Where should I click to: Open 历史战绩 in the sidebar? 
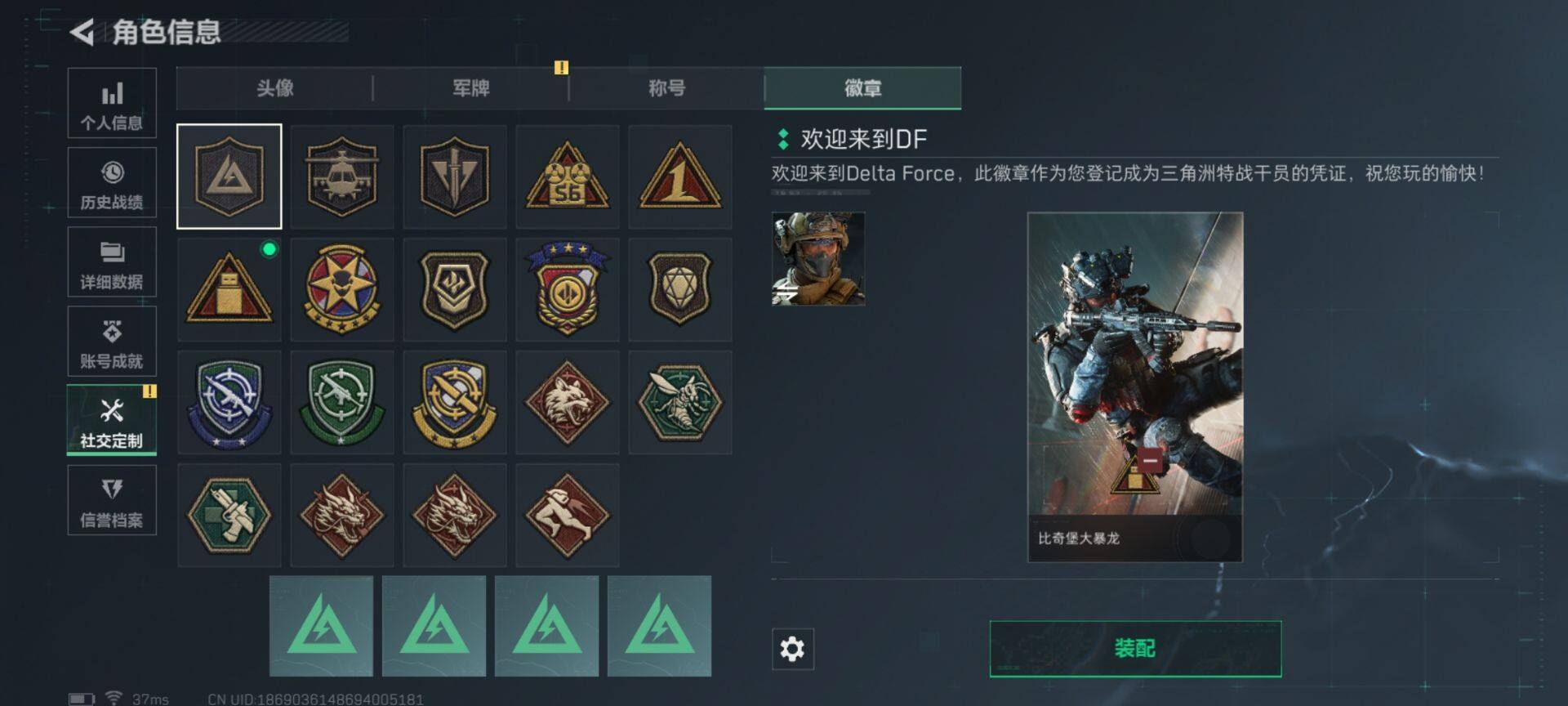(x=112, y=183)
